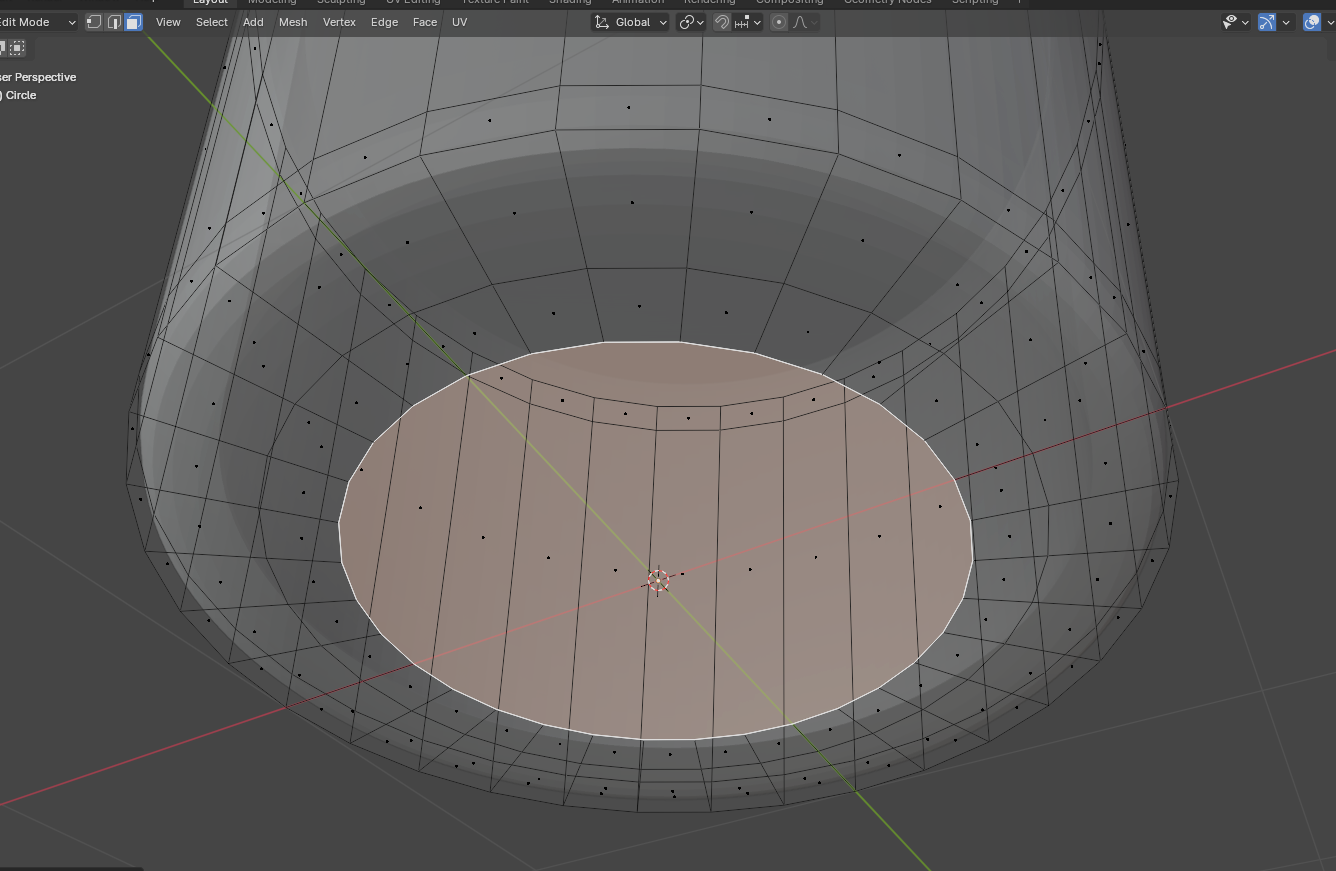The width and height of the screenshot is (1336, 871).
Task: Open the snapping options dropdown
Action: point(748,22)
